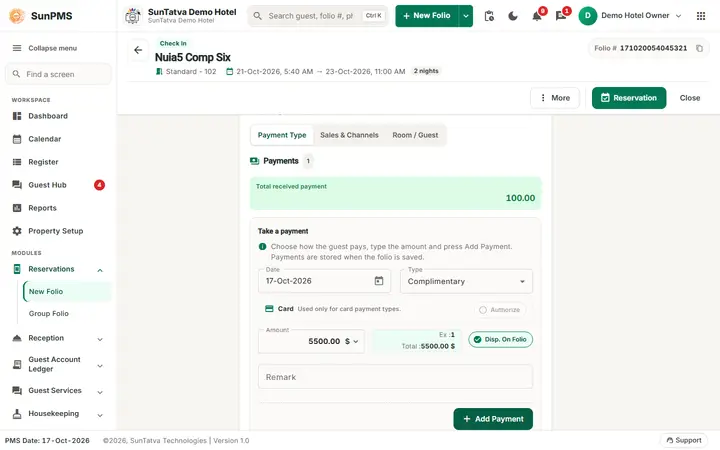This screenshot has height=450, width=720.
Task: Open the Demo Hotel Owner user menu
Action: click(630, 16)
